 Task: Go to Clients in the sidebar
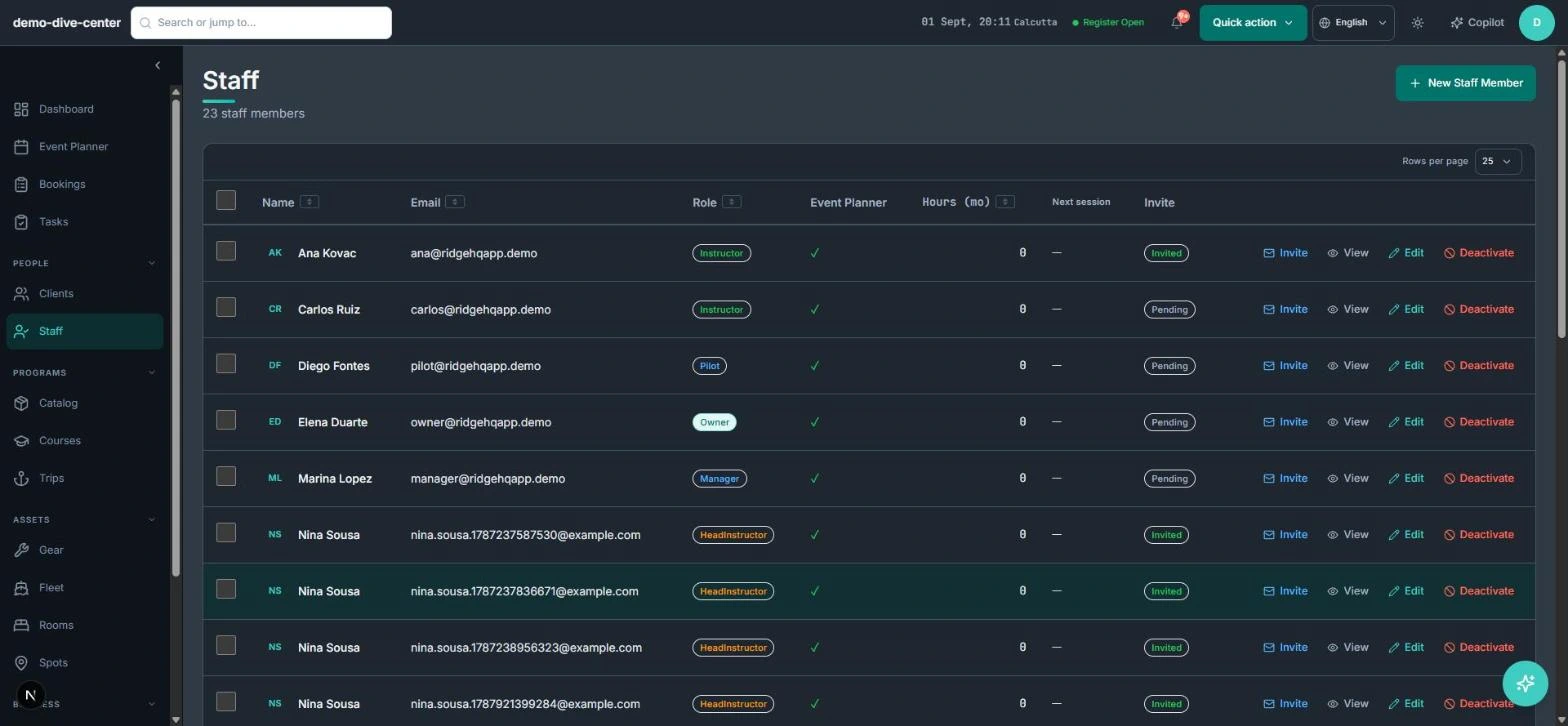(85, 294)
